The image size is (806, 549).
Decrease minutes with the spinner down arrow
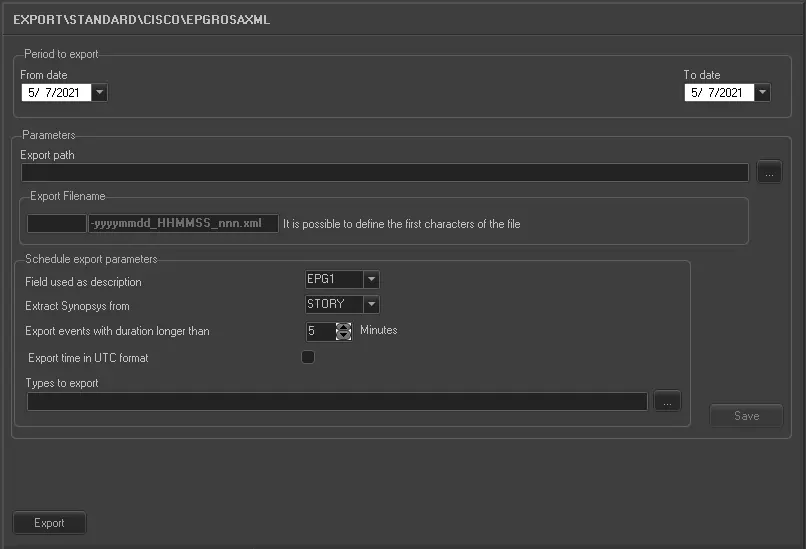coord(344,336)
